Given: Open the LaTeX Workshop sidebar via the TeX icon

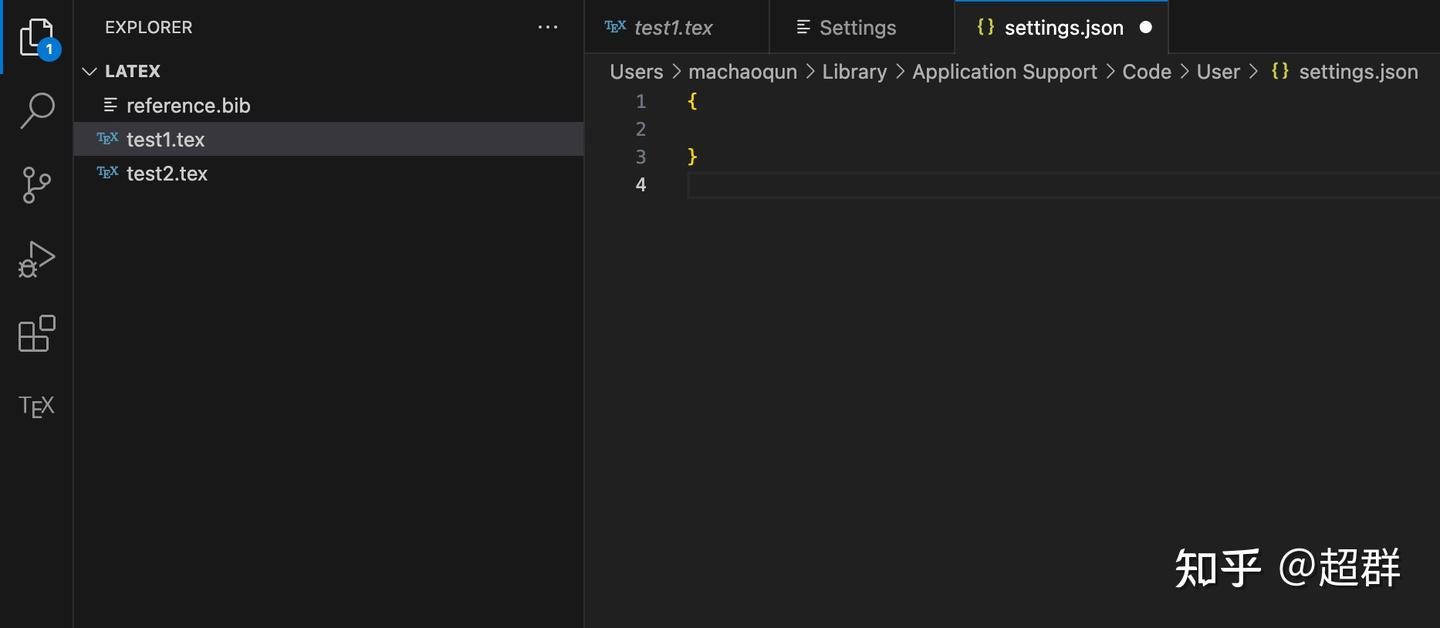Looking at the screenshot, I should click(36, 405).
